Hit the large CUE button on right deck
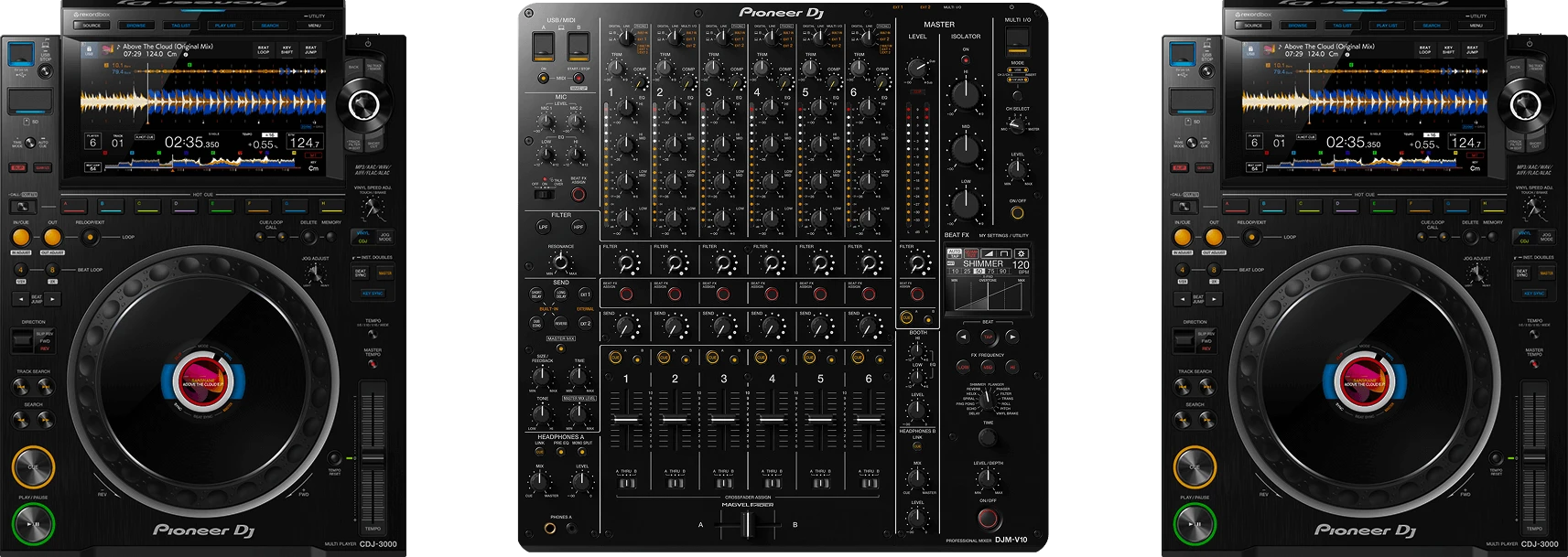The image size is (1568, 557). (x=1195, y=466)
